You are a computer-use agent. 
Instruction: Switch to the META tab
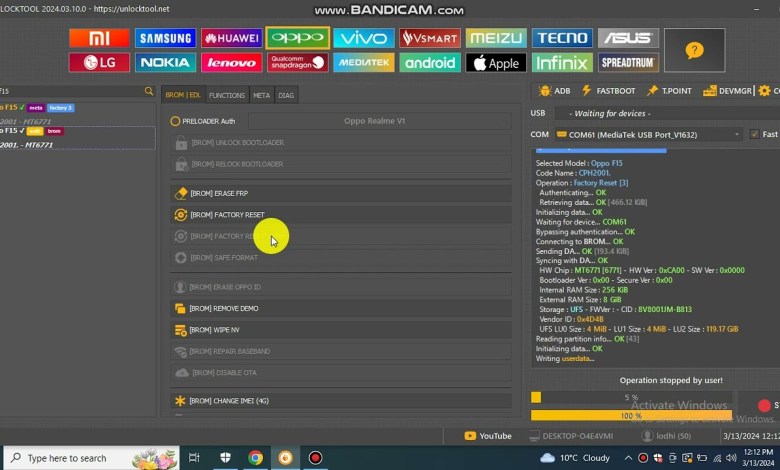pos(262,95)
